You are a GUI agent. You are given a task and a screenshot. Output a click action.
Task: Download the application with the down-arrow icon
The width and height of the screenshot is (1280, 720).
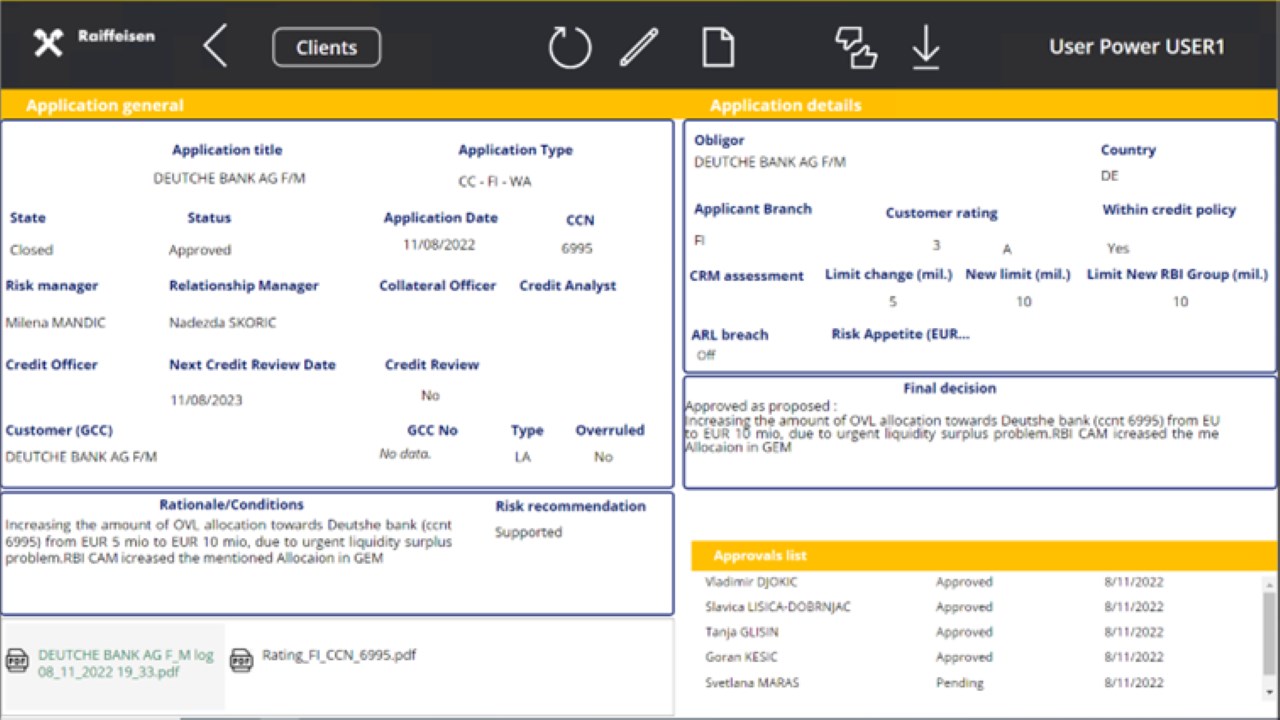point(926,47)
